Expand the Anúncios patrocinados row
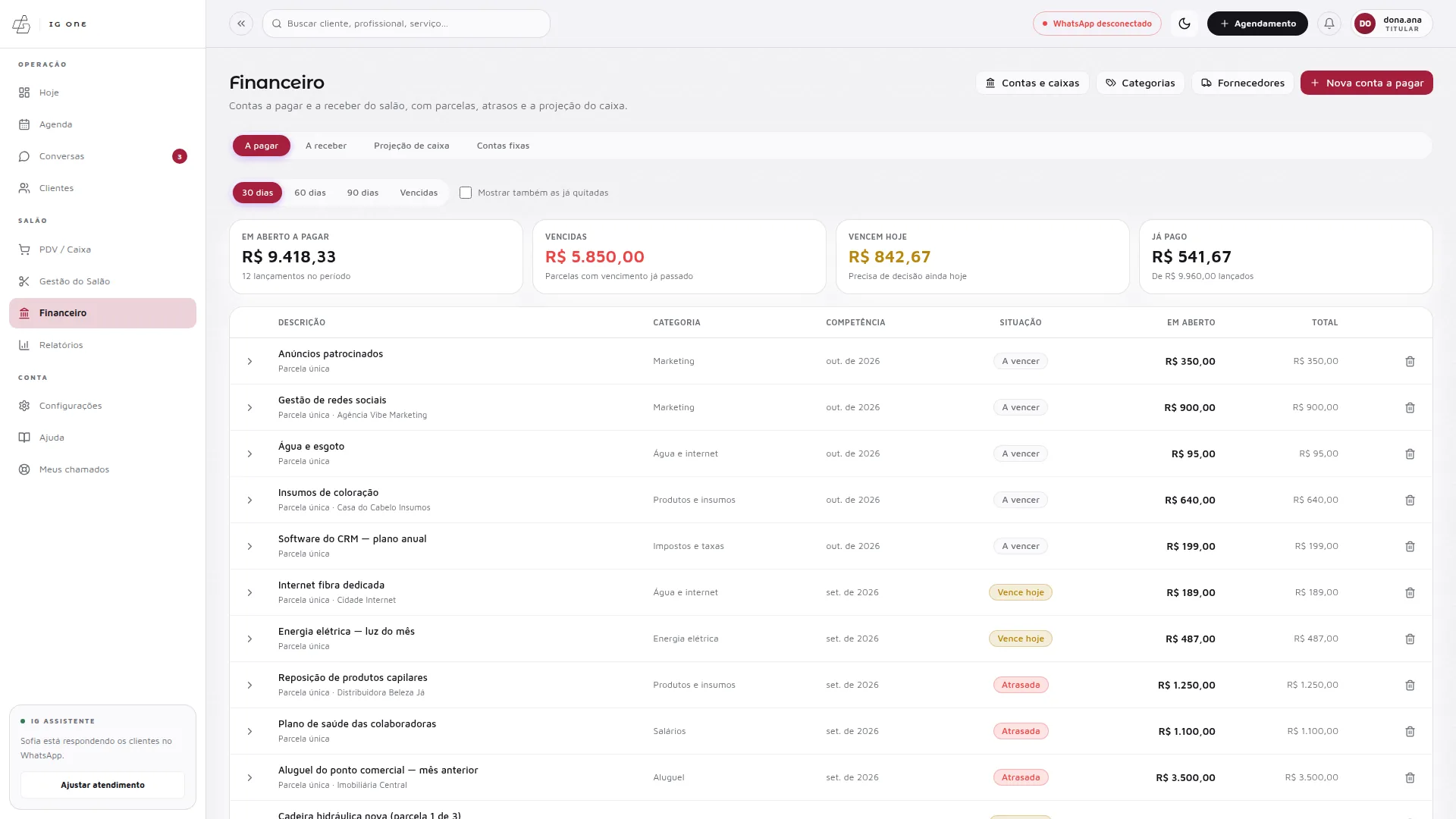 coord(249,362)
